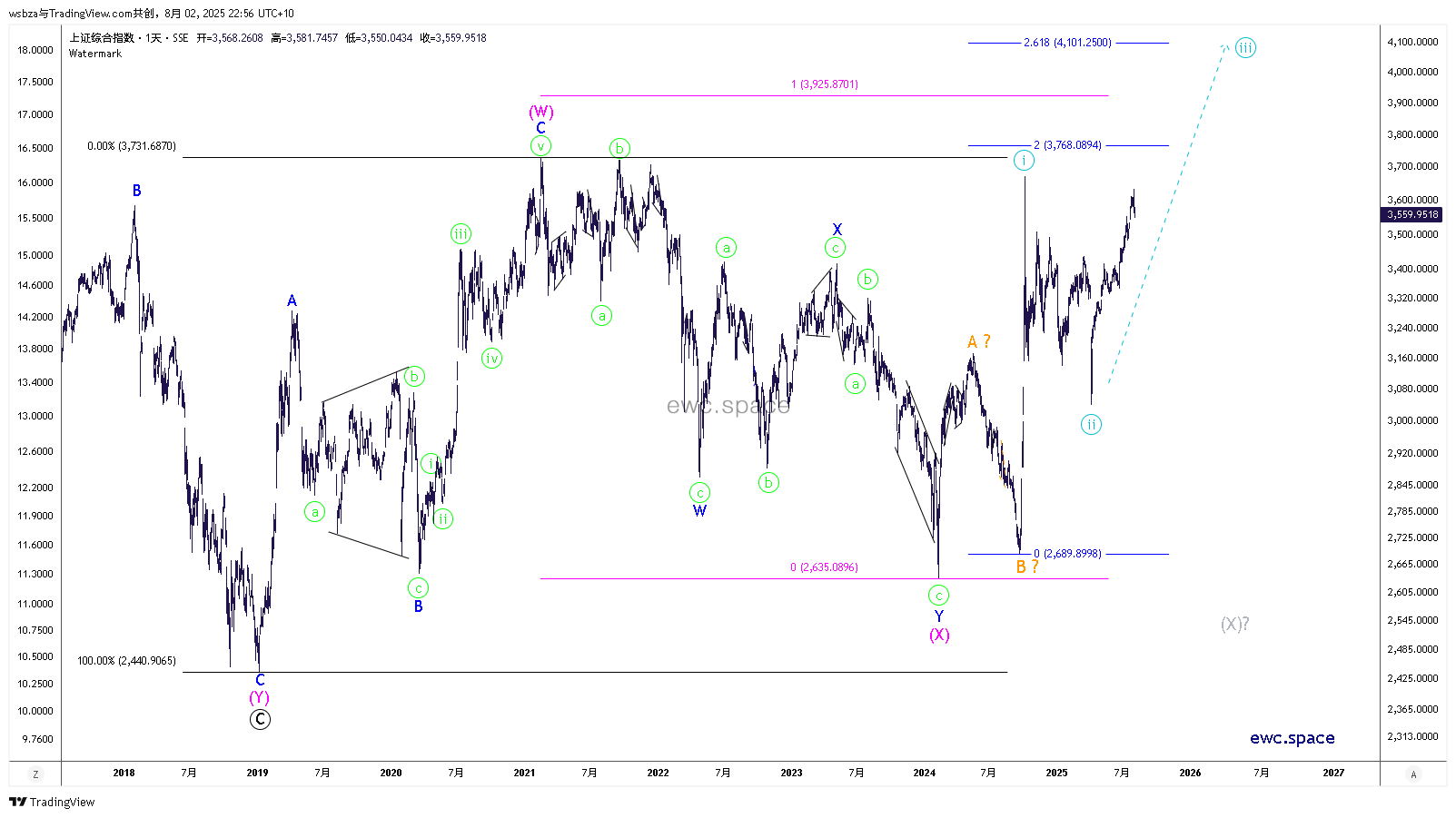The width and height of the screenshot is (1456, 818).
Task: Click the A auto-scale button at bottom right
Action: tap(1412, 774)
